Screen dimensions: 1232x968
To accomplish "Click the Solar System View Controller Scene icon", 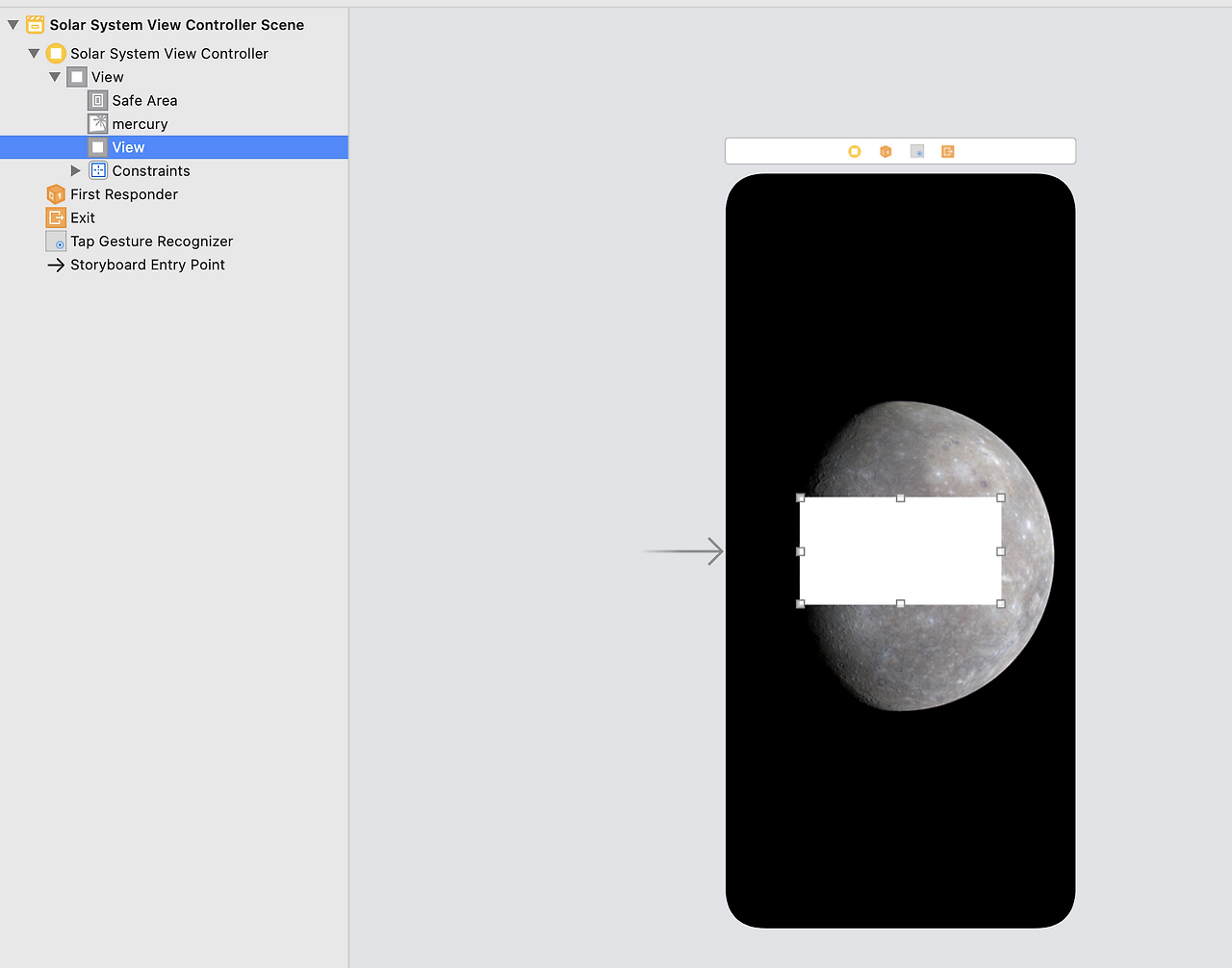I will 35,24.
